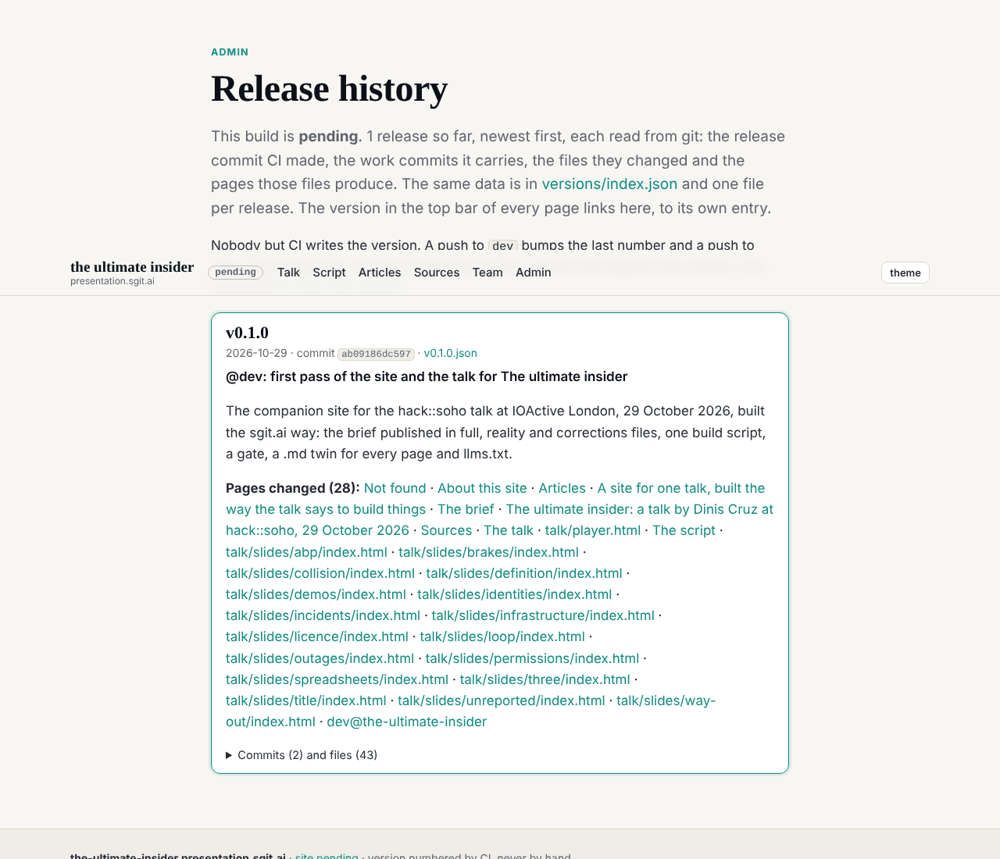This screenshot has height=859, width=1000.
Task: Open Articles link in pages changed
Action: point(562,488)
